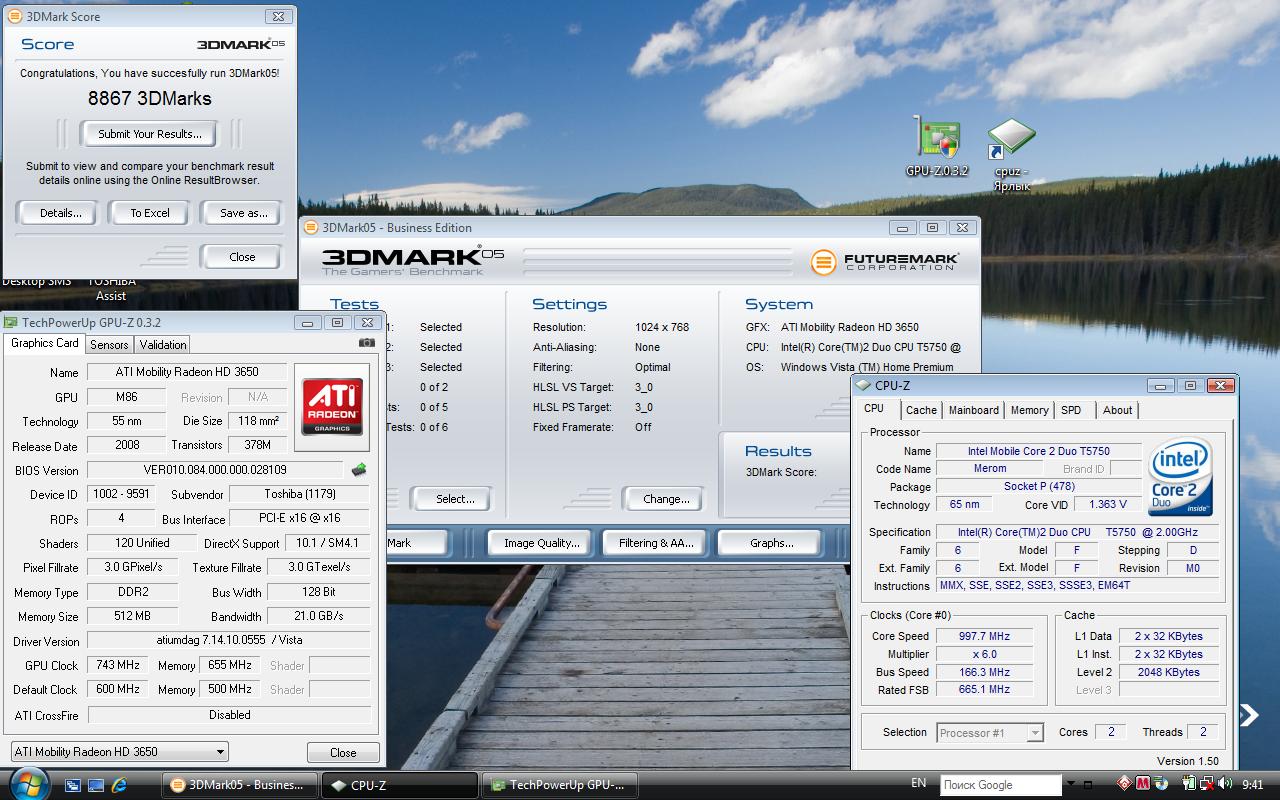
Task: Switch to the Sensors tab in GPU-Z
Action: [x=109, y=344]
